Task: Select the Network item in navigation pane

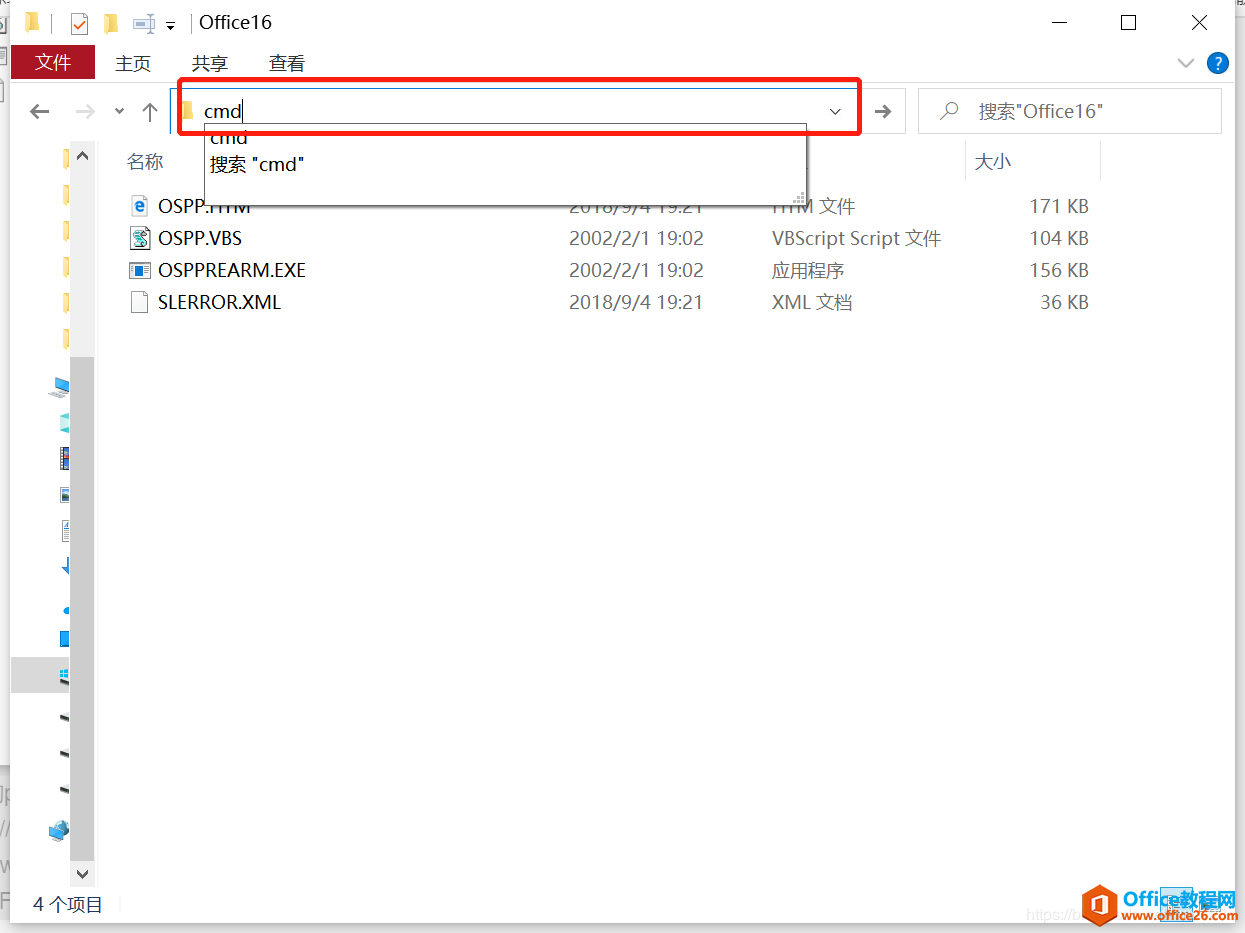Action: click(x=60, y=831)
